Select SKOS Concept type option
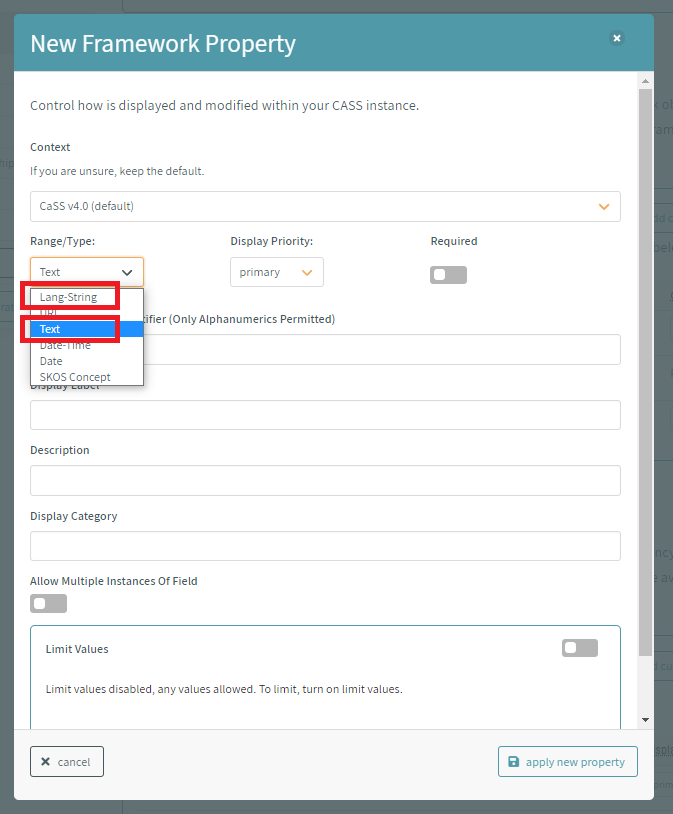The image size is (673, 814). (75, 377)
